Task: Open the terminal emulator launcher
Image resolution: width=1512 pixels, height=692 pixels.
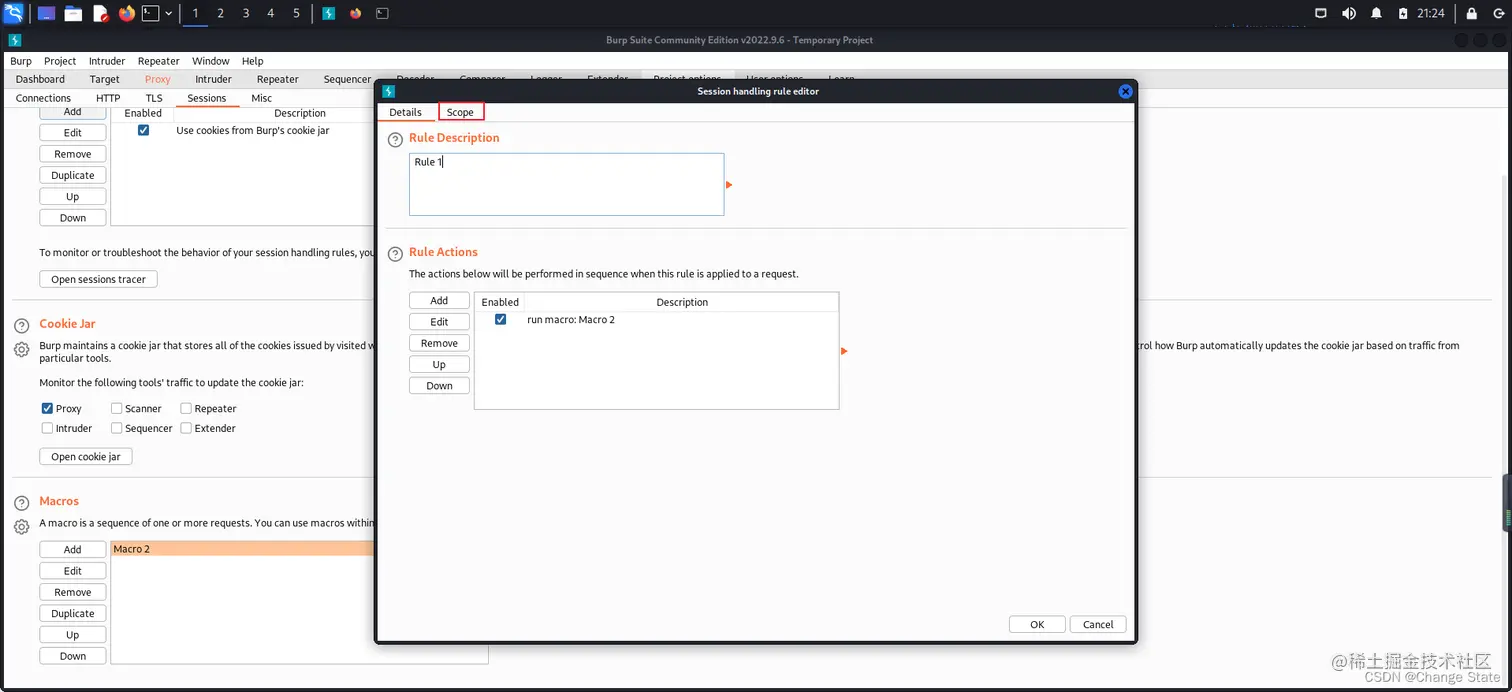Action: coord(150,14)
